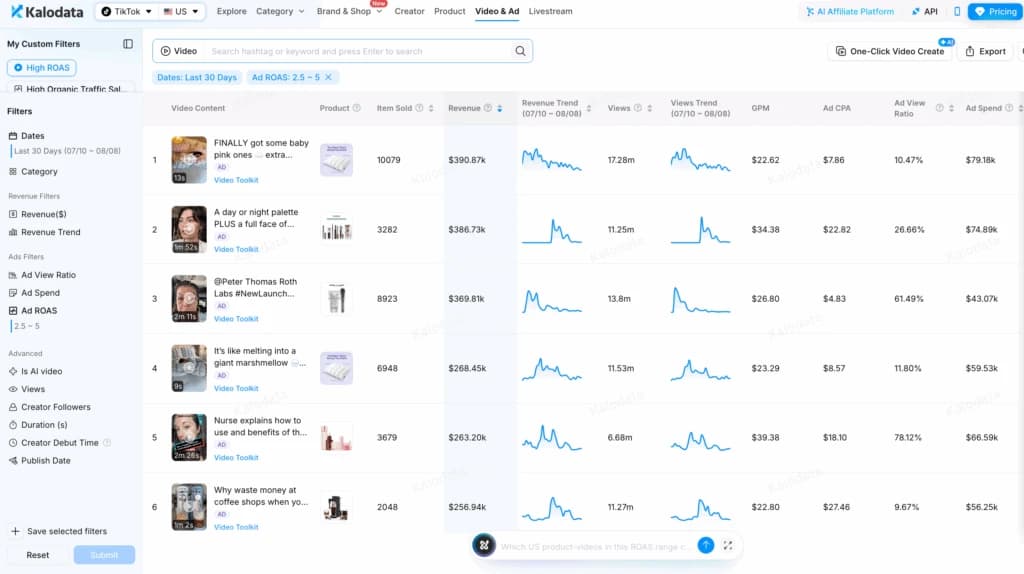Select the High ROAS custom filter
The width and height of the screenshot is (1024, 574).
(42, 67)
